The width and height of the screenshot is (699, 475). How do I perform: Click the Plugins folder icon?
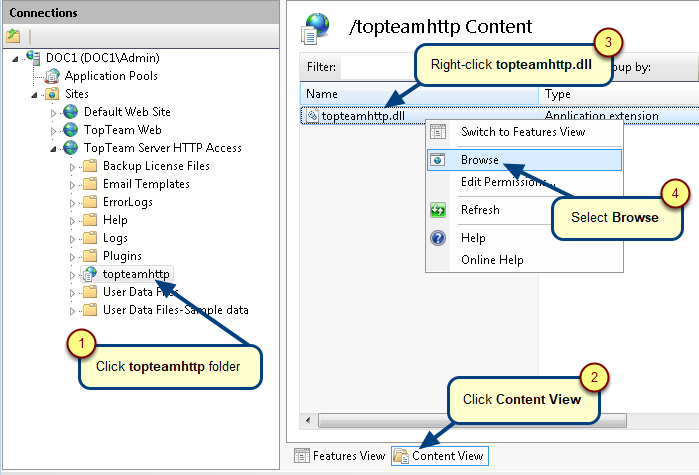(x=90, y=256)
